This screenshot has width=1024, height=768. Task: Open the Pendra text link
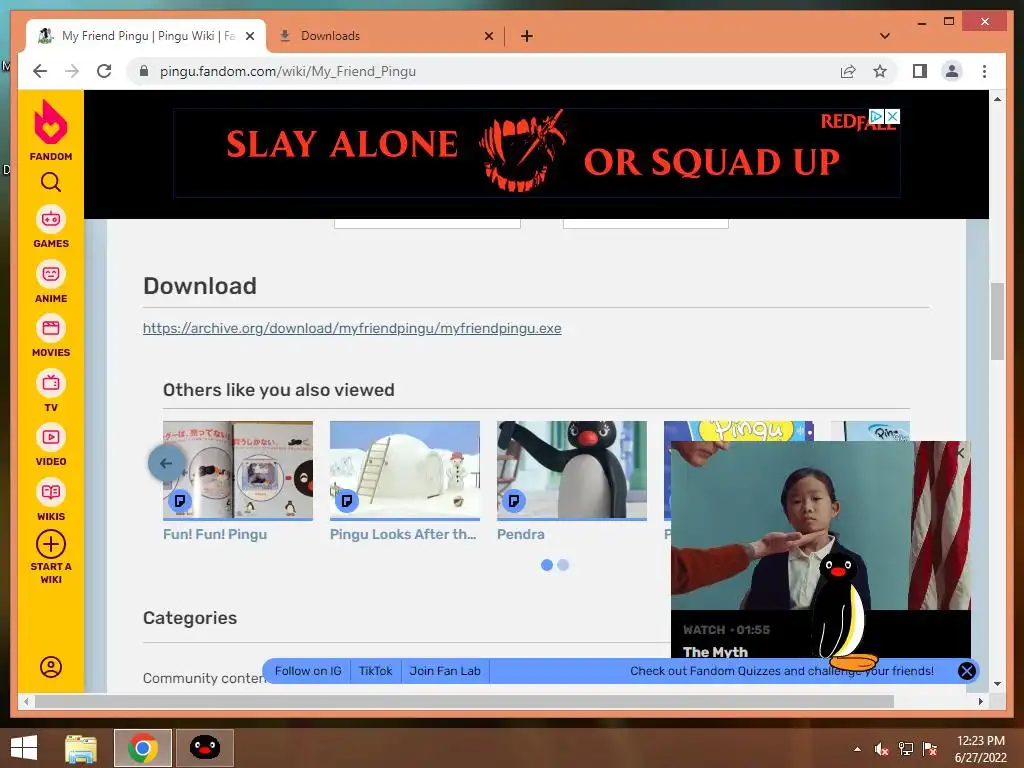[x=520, y=534]
